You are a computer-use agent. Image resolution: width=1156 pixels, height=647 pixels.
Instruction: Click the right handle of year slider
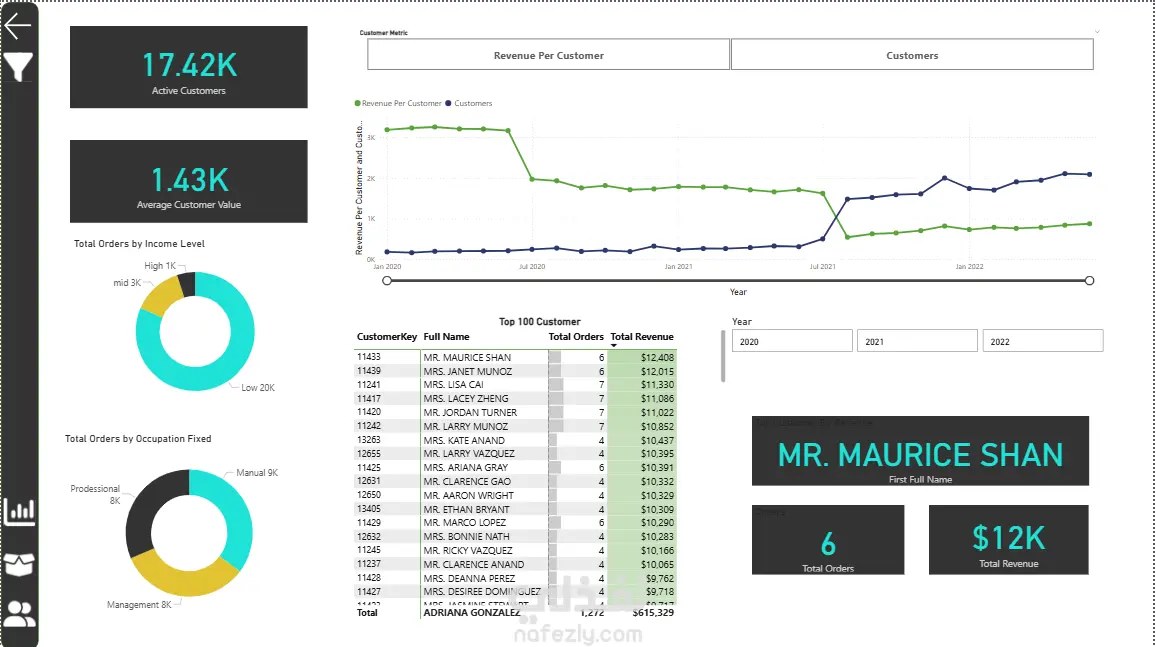1090,281
